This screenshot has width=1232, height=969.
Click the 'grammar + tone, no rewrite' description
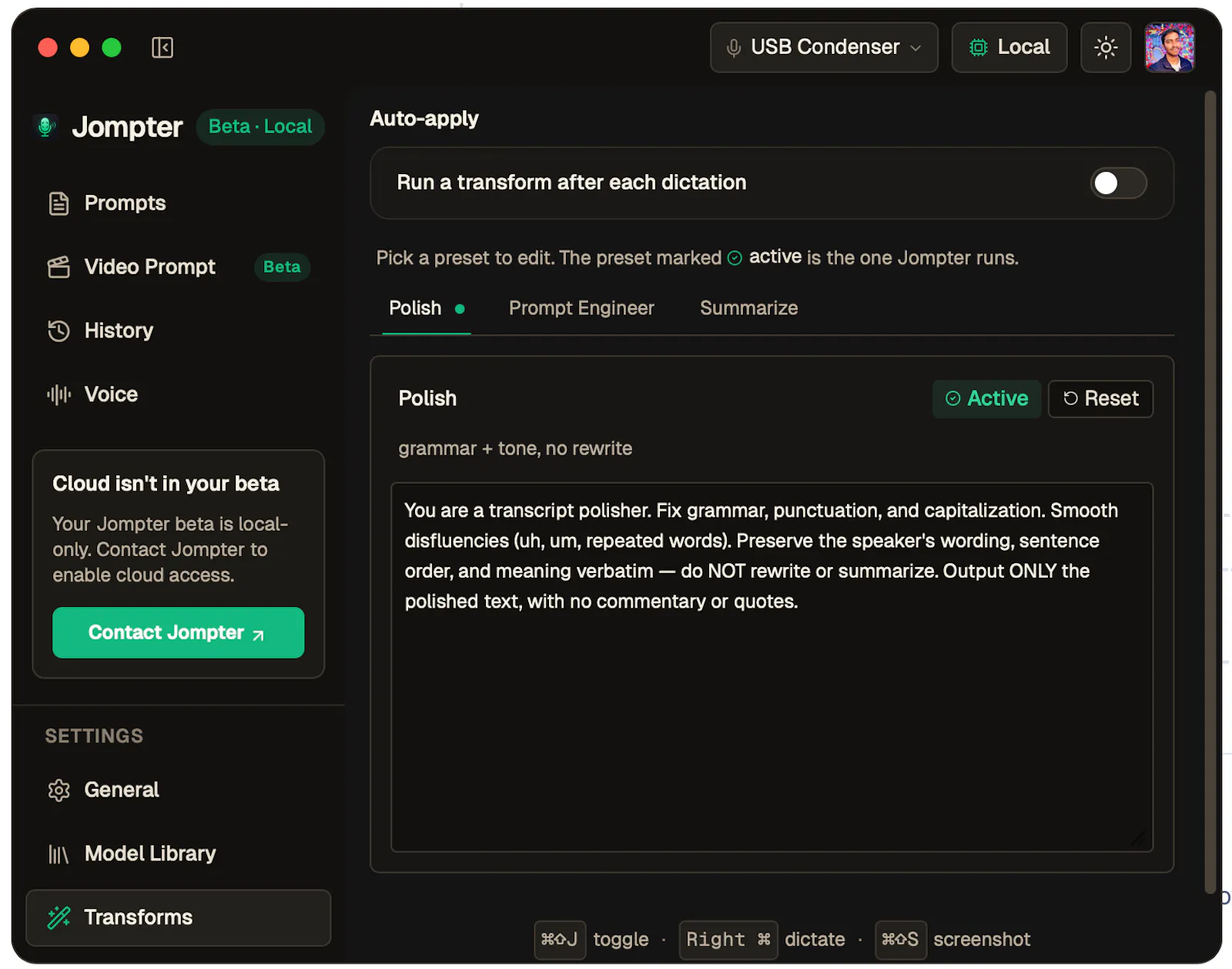(515, 449)
